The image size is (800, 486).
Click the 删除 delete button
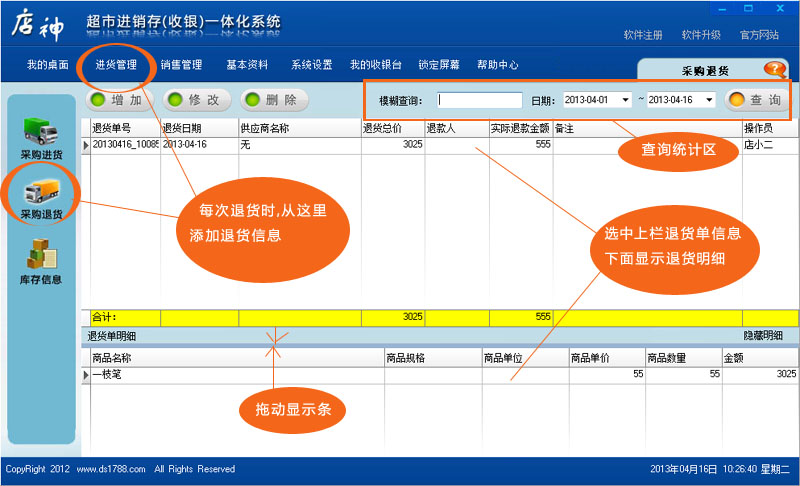(x=274, y=100)
